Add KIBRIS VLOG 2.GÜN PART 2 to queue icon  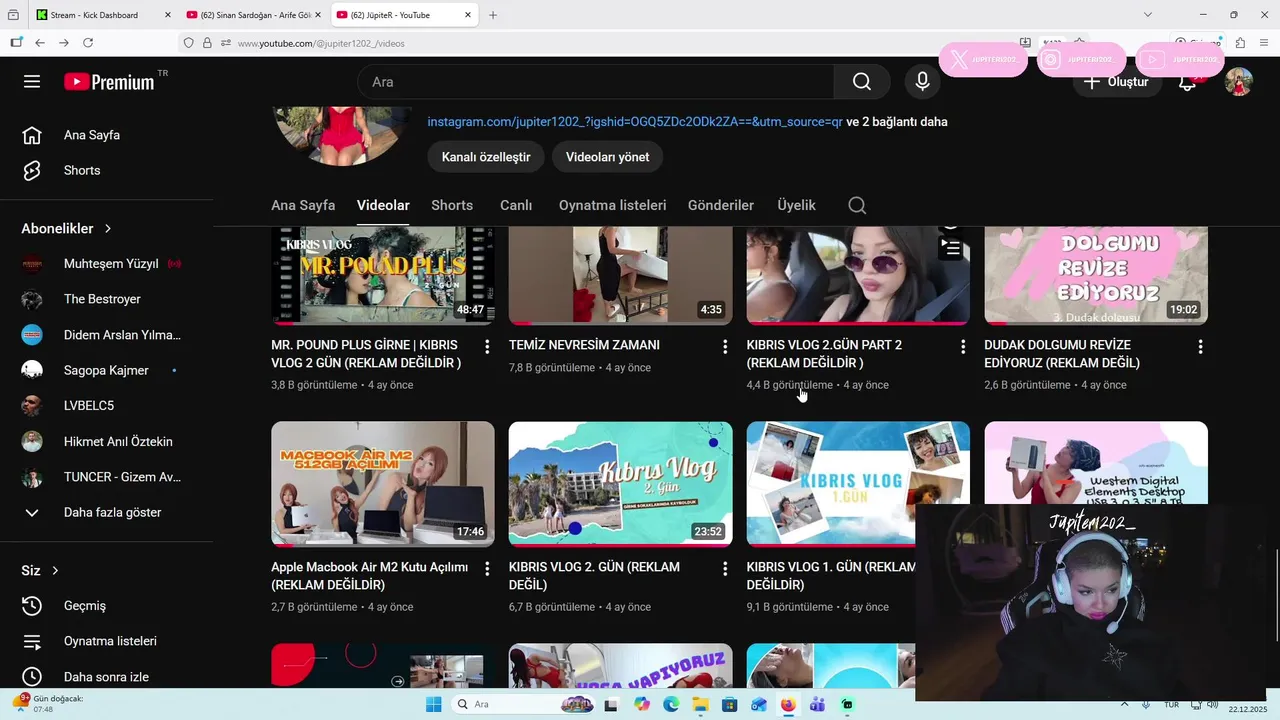tap(951, 248)
